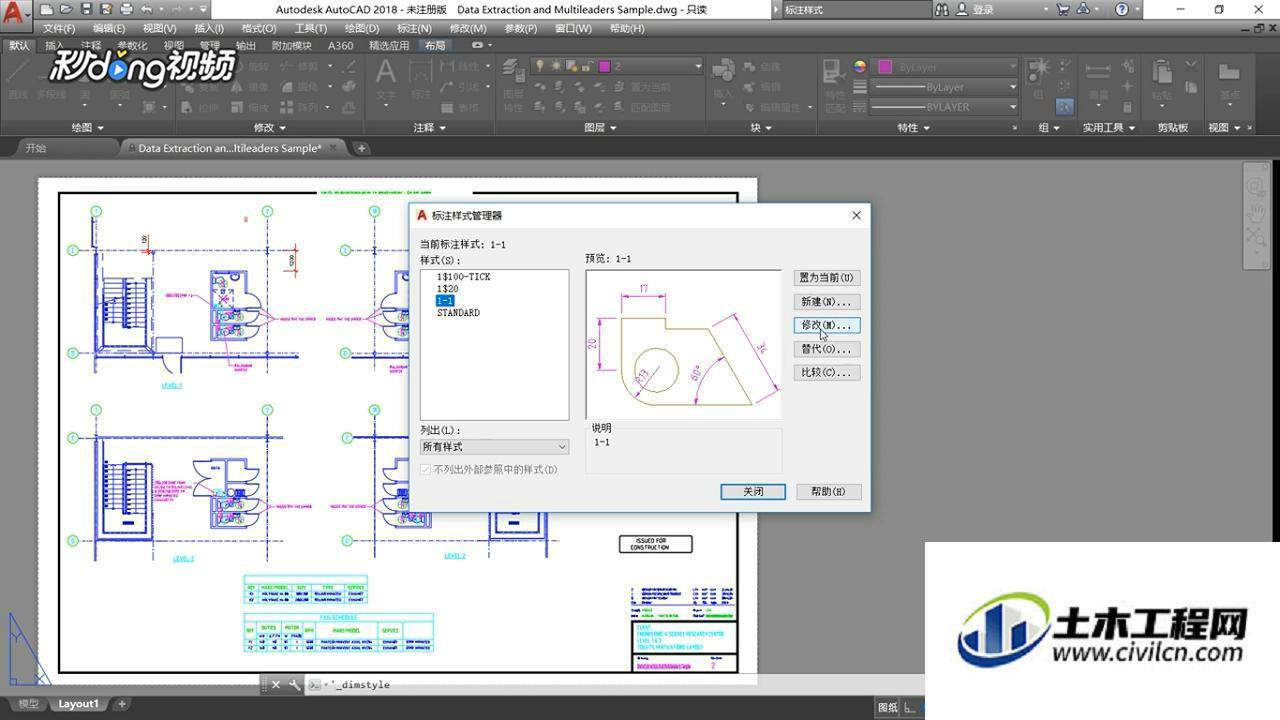The image size is (1280, 720).
Task: Click the Save As icon in quick access toolbar
Action: click(106, 9)
